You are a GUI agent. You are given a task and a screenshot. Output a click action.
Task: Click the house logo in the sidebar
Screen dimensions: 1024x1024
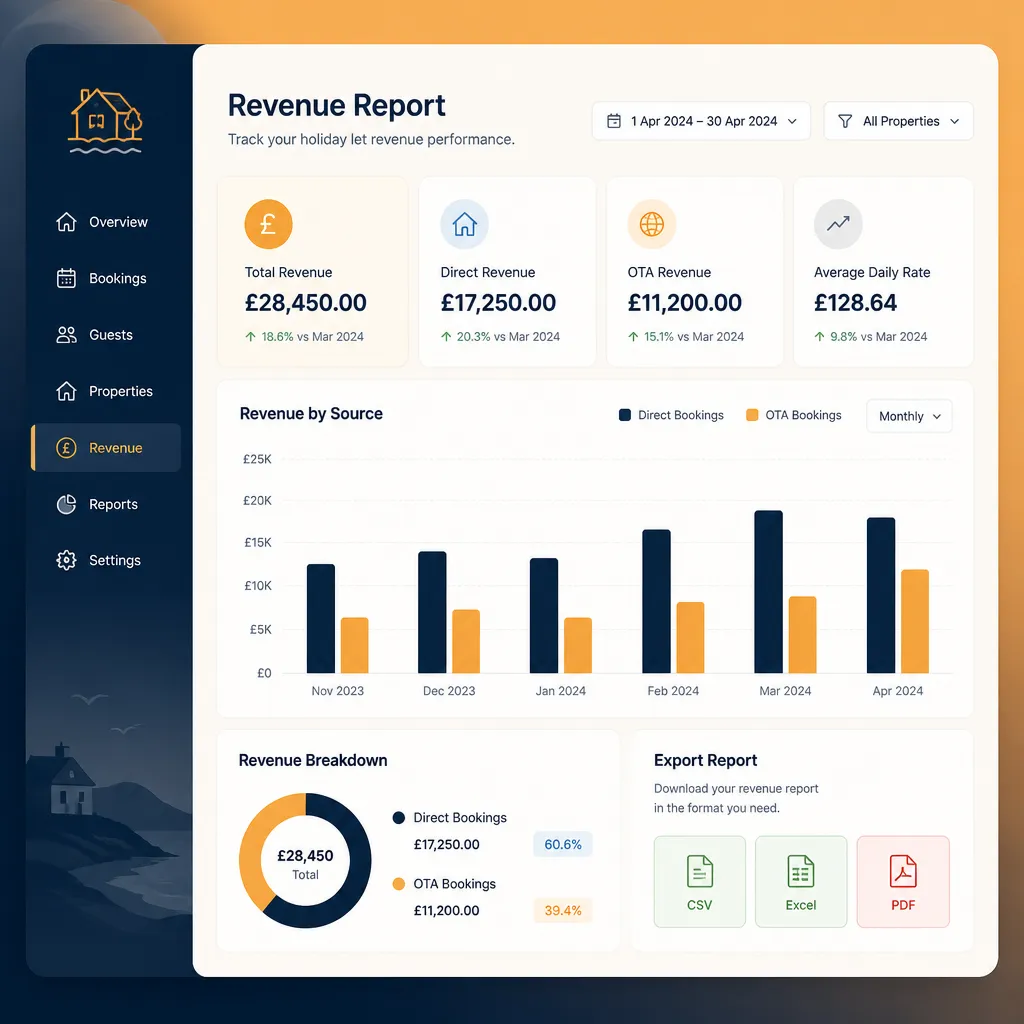click(x=105, y=121)
